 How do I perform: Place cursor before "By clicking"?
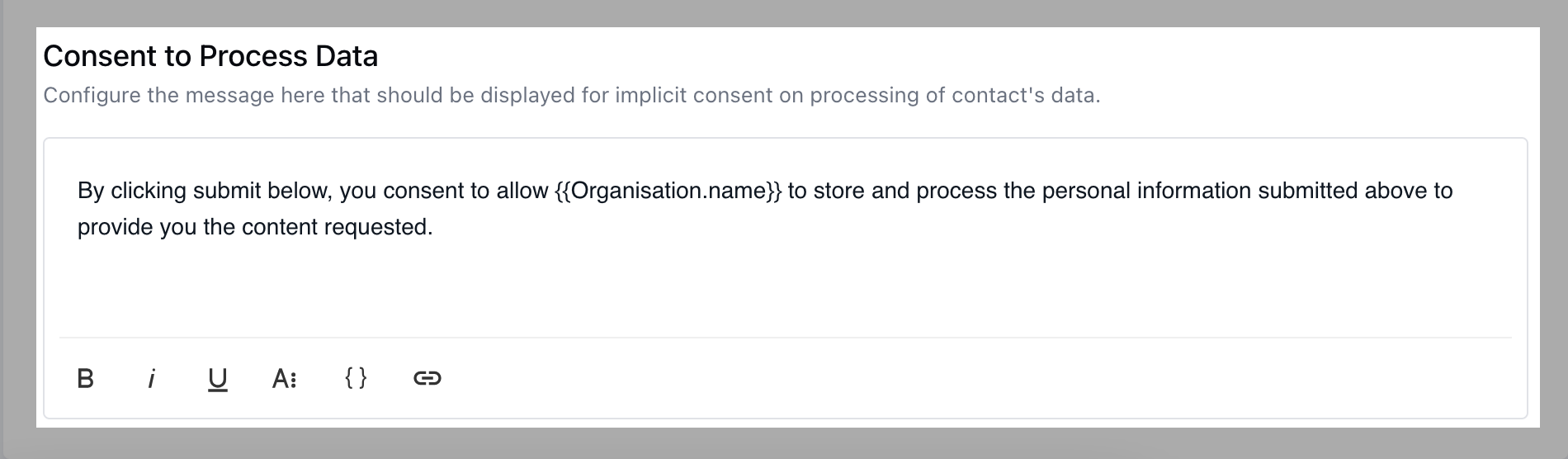[x=78, y=191]
